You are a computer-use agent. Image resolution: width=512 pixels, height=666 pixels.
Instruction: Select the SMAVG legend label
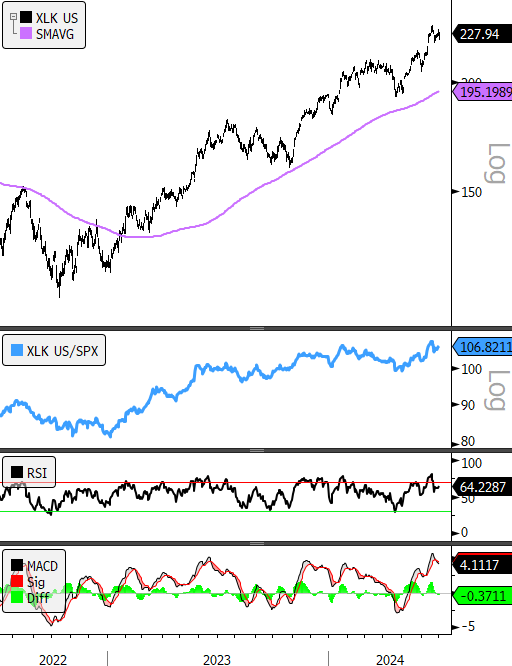(55, 34)
